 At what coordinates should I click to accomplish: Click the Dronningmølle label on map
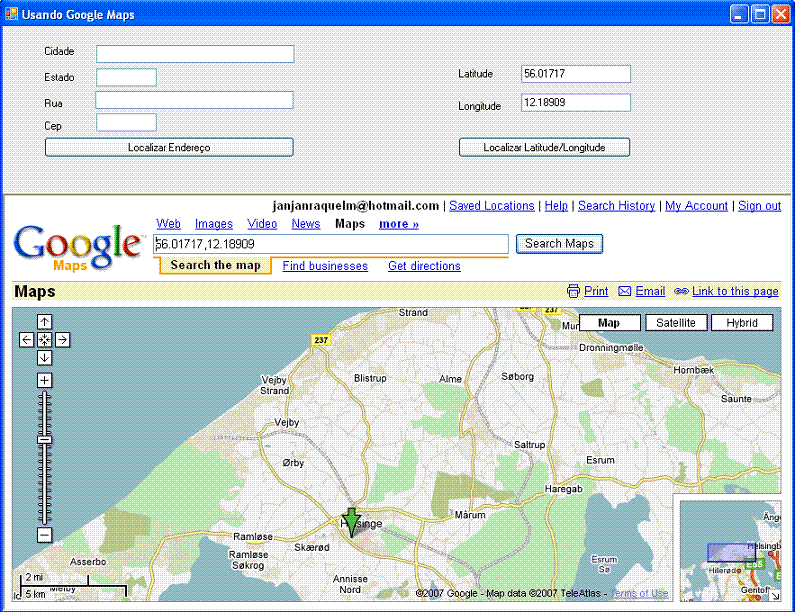coord(611,347)
